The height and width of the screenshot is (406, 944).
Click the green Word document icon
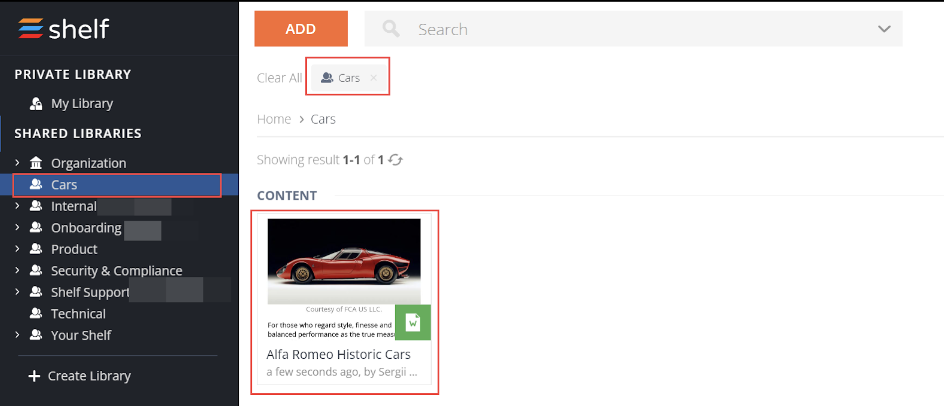pos(413,322)
